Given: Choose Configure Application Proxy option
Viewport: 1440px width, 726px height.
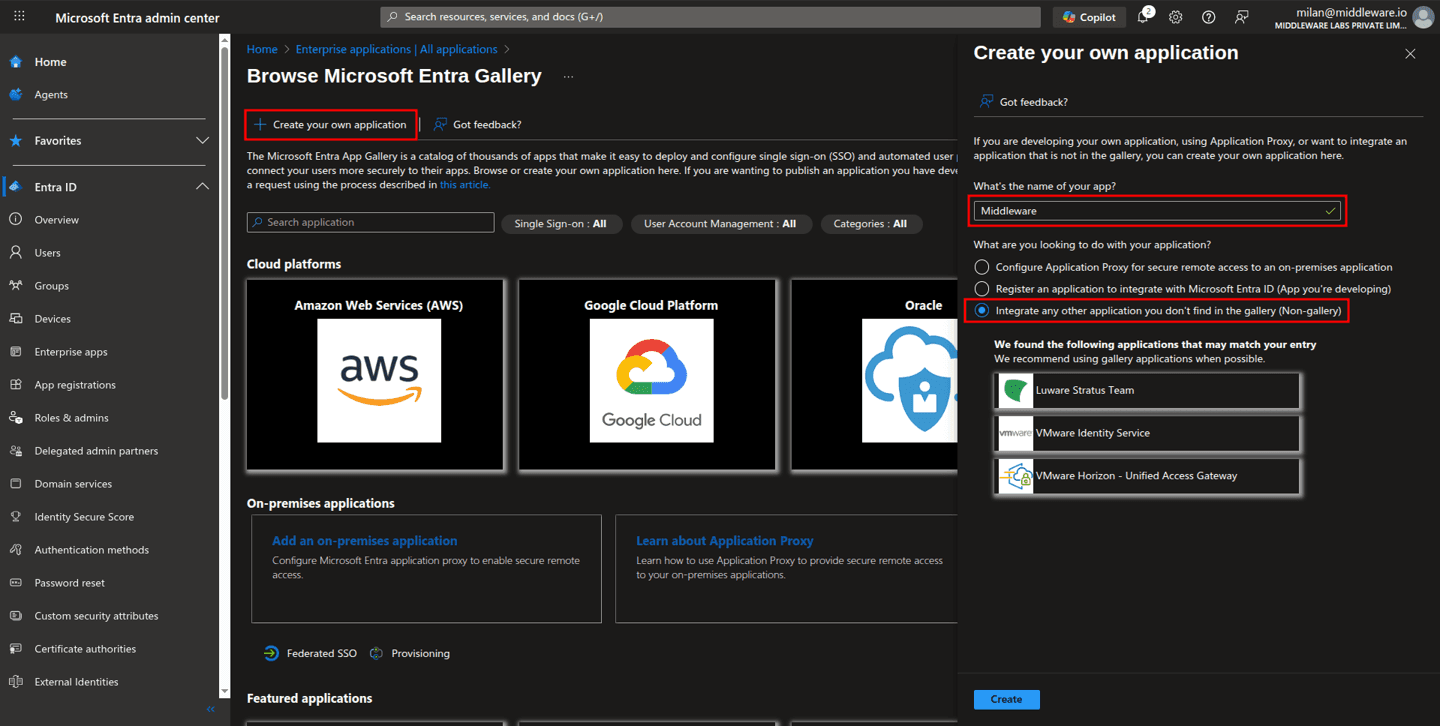Looking at the screenshot, I should 981,266.
